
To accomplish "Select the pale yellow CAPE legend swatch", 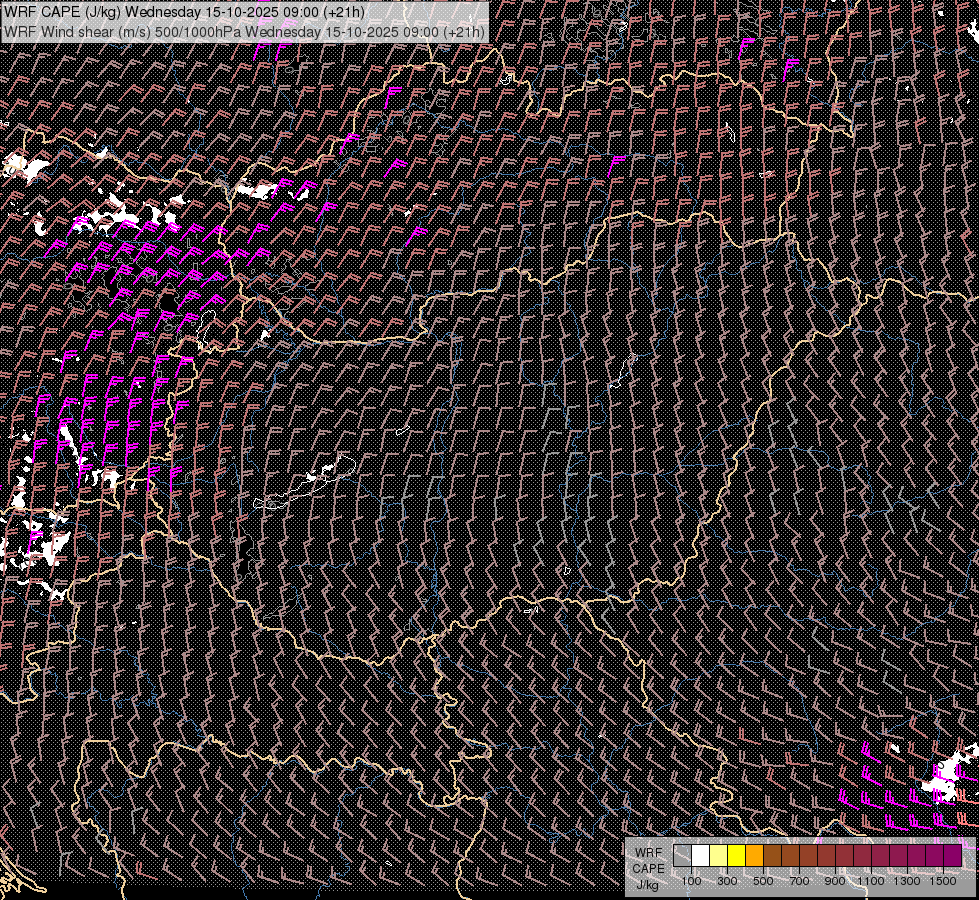I will point(718,856).
